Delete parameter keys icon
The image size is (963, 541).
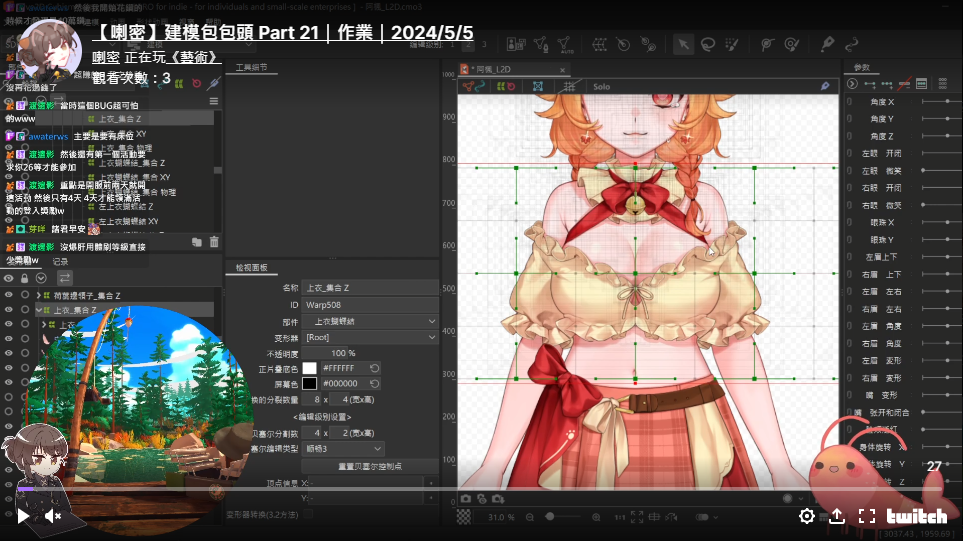(x=904, y=84)
